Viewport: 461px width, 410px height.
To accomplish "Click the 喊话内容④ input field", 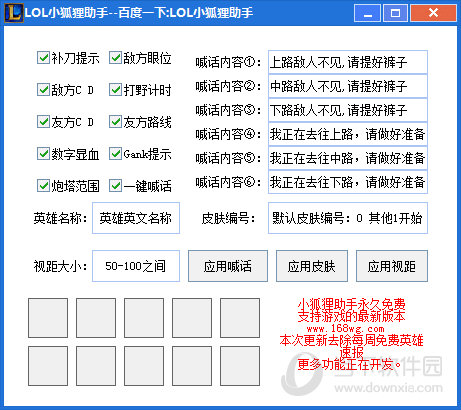I will pos(348,134).
